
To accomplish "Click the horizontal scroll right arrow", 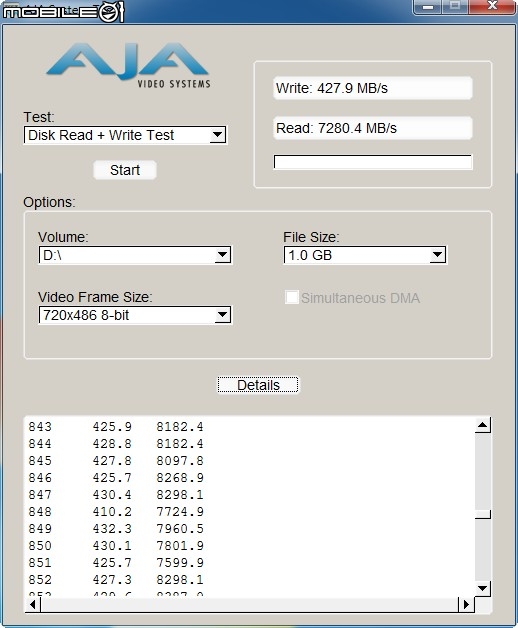I will point(466,604).
